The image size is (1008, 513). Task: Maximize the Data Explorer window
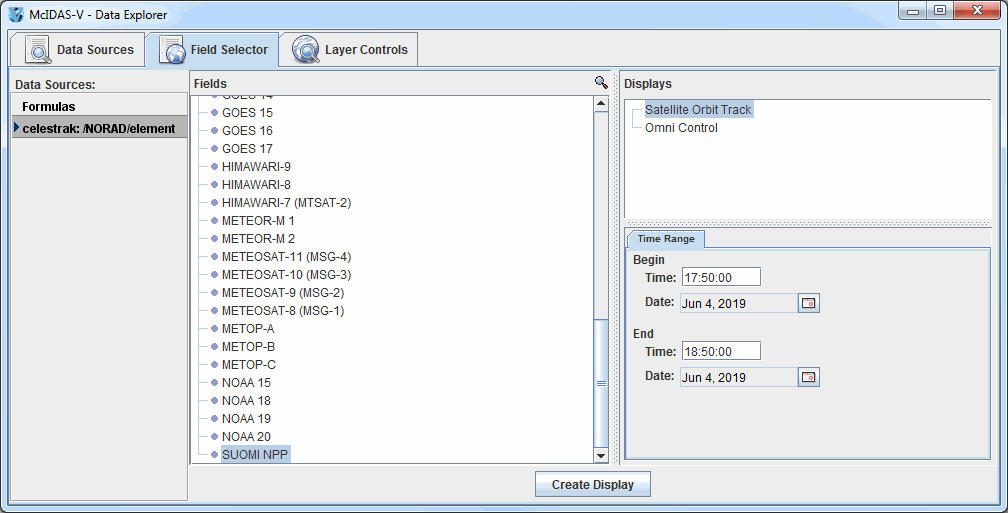(940, 10)
